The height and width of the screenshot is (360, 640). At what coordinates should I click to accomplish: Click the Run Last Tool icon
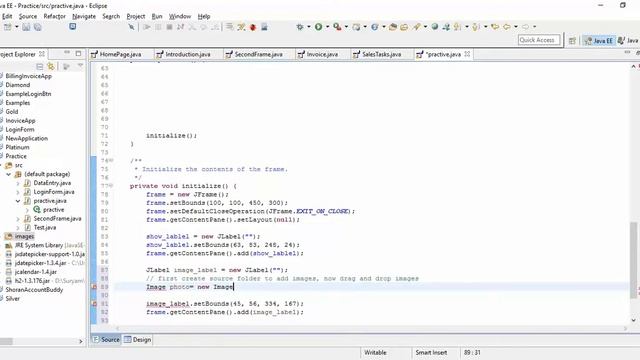[x=337, y=27]
